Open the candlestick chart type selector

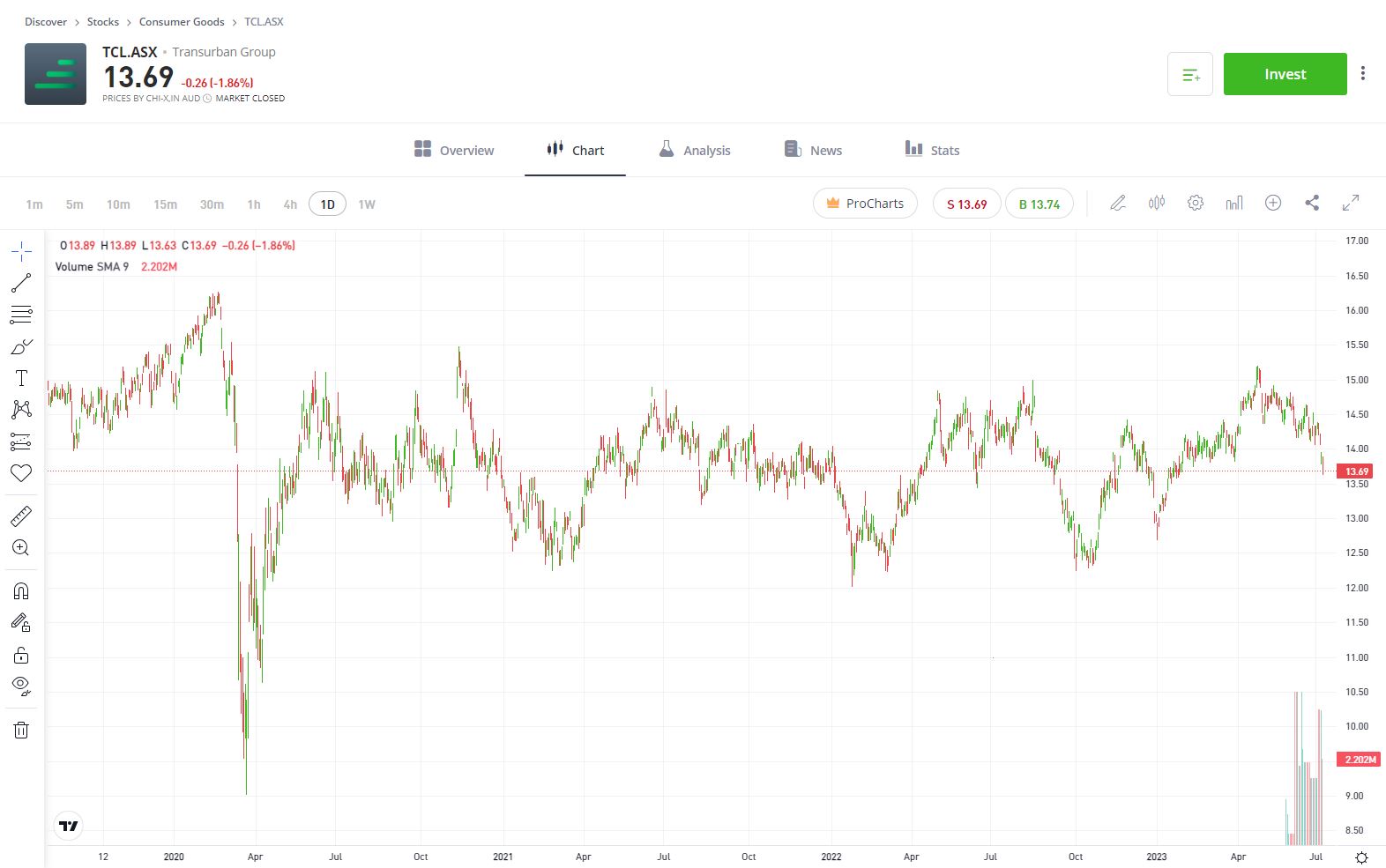pos(1157,203)
